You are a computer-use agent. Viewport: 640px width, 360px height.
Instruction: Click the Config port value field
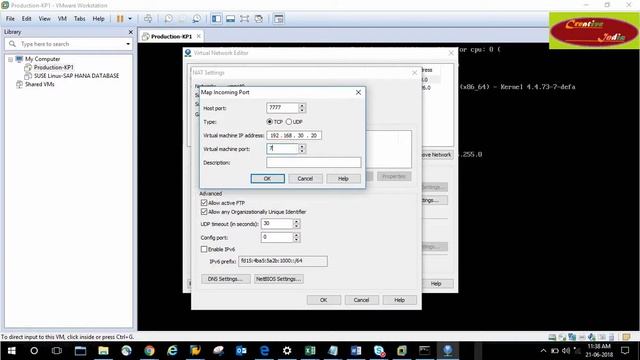point(277,237)
